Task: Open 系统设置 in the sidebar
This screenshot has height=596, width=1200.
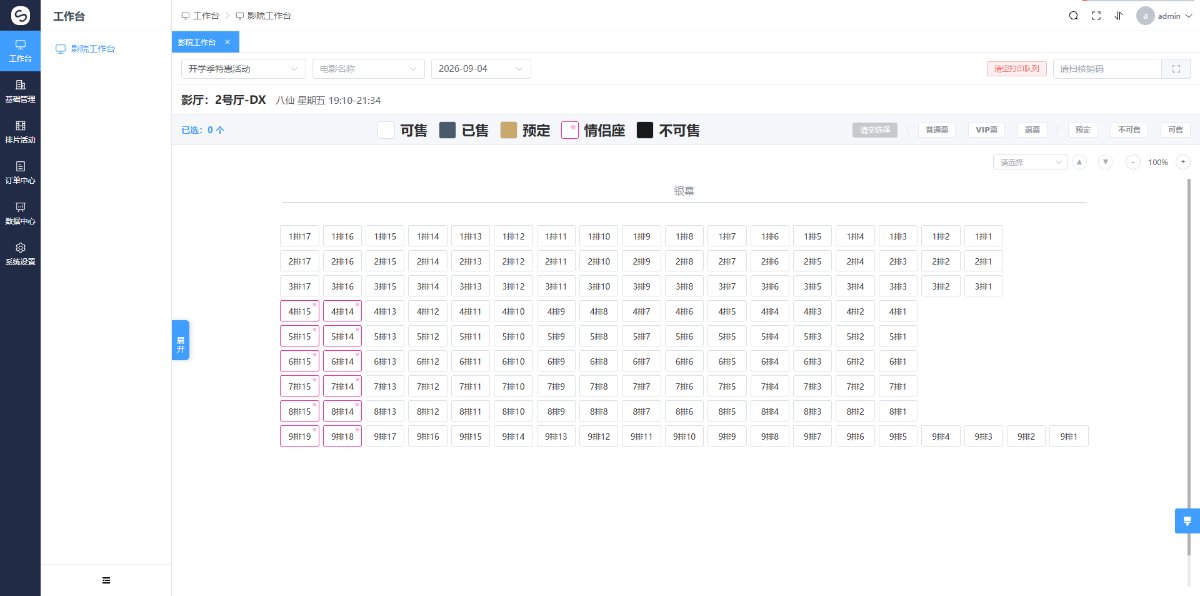Action: [x=20, y=254]
